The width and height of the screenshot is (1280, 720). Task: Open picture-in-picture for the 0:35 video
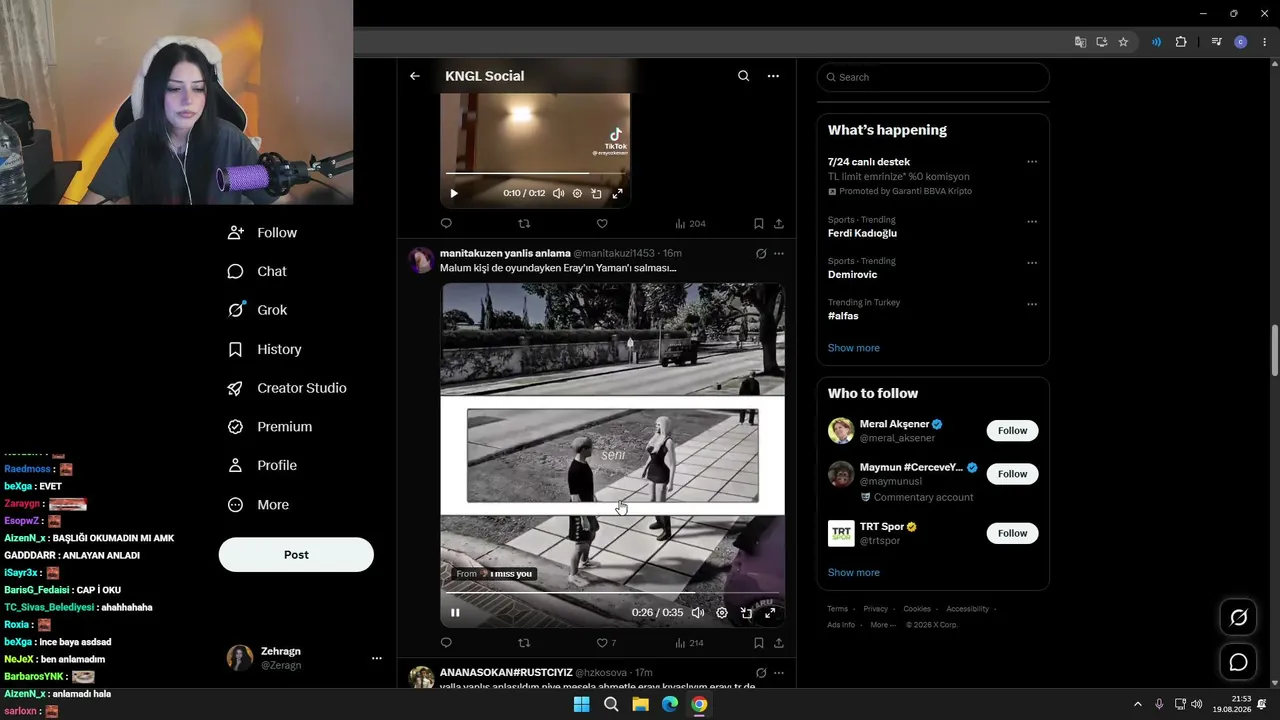click(x=746, y=613)
